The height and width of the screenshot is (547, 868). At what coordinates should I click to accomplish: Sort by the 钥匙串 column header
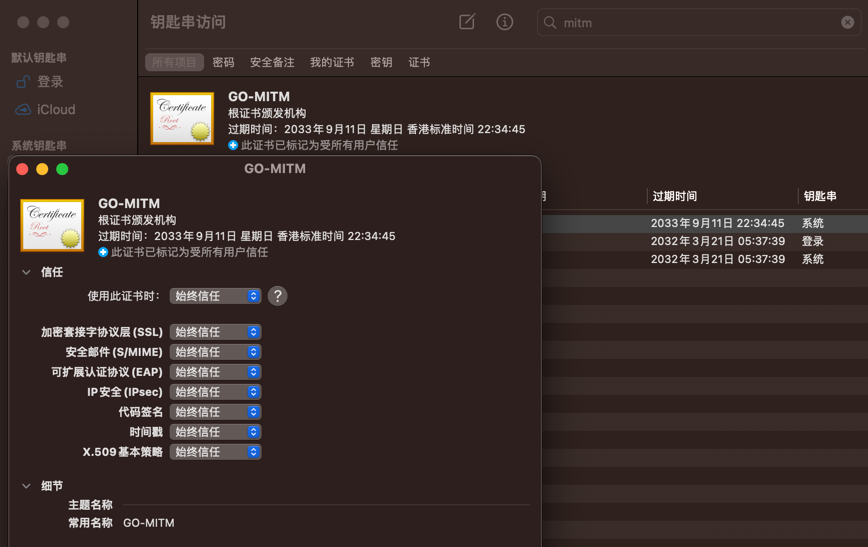820,196
